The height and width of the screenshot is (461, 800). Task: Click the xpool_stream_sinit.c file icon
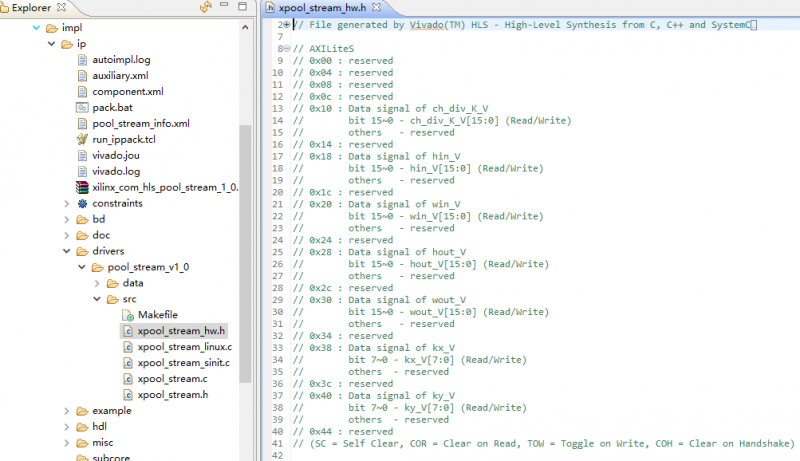[128, 363]
